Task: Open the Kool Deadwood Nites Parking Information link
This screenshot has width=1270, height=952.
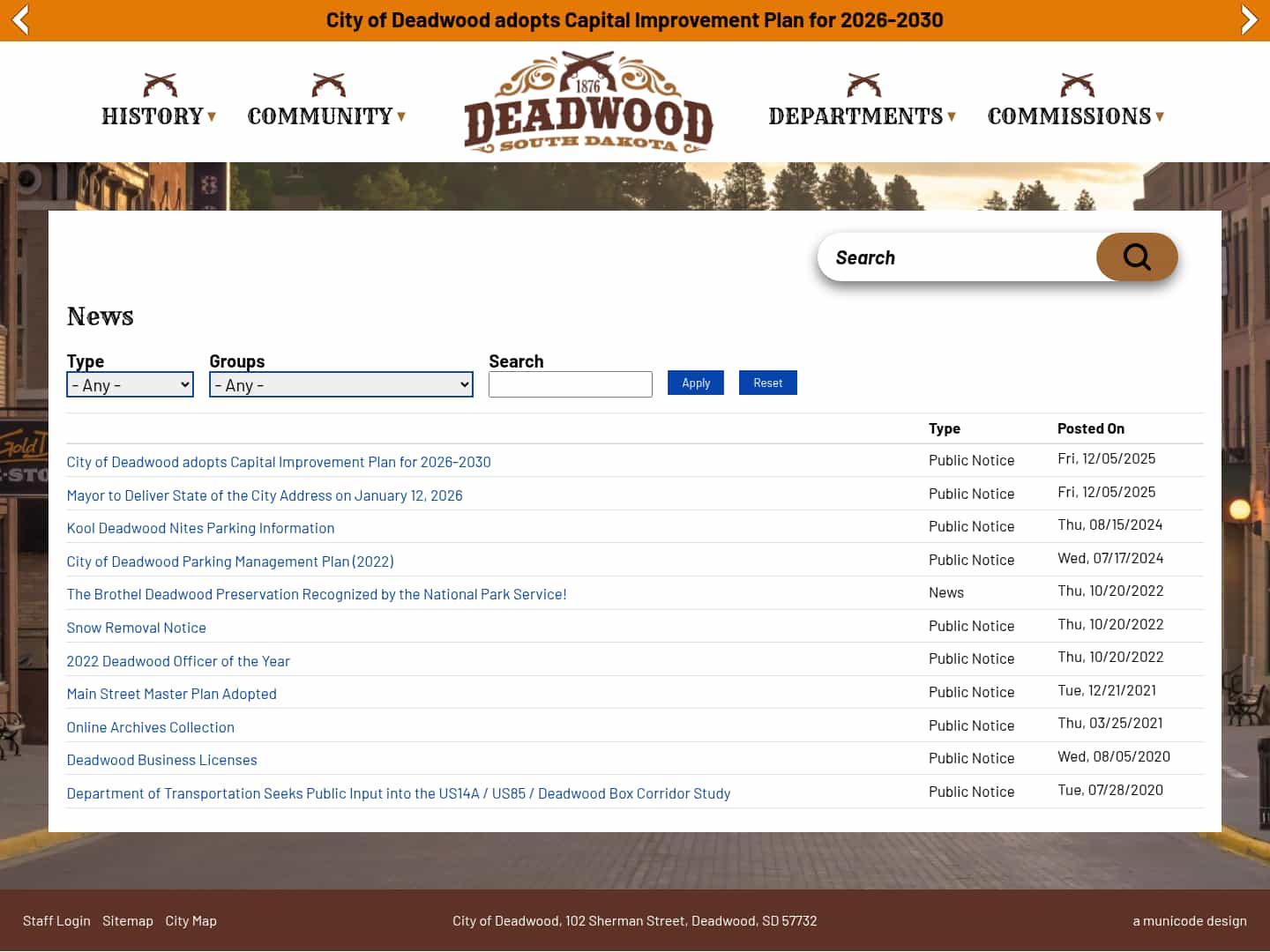Action: click(x=200, y=527)
